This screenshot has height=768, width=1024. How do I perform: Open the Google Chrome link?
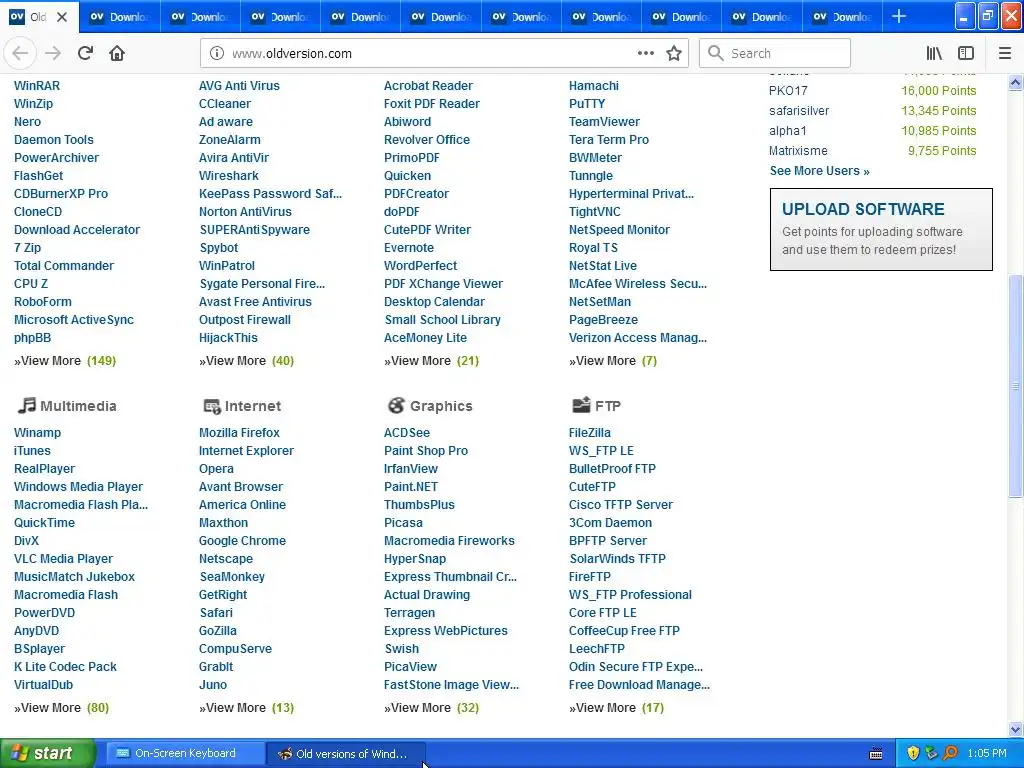[x=242, y=541]
